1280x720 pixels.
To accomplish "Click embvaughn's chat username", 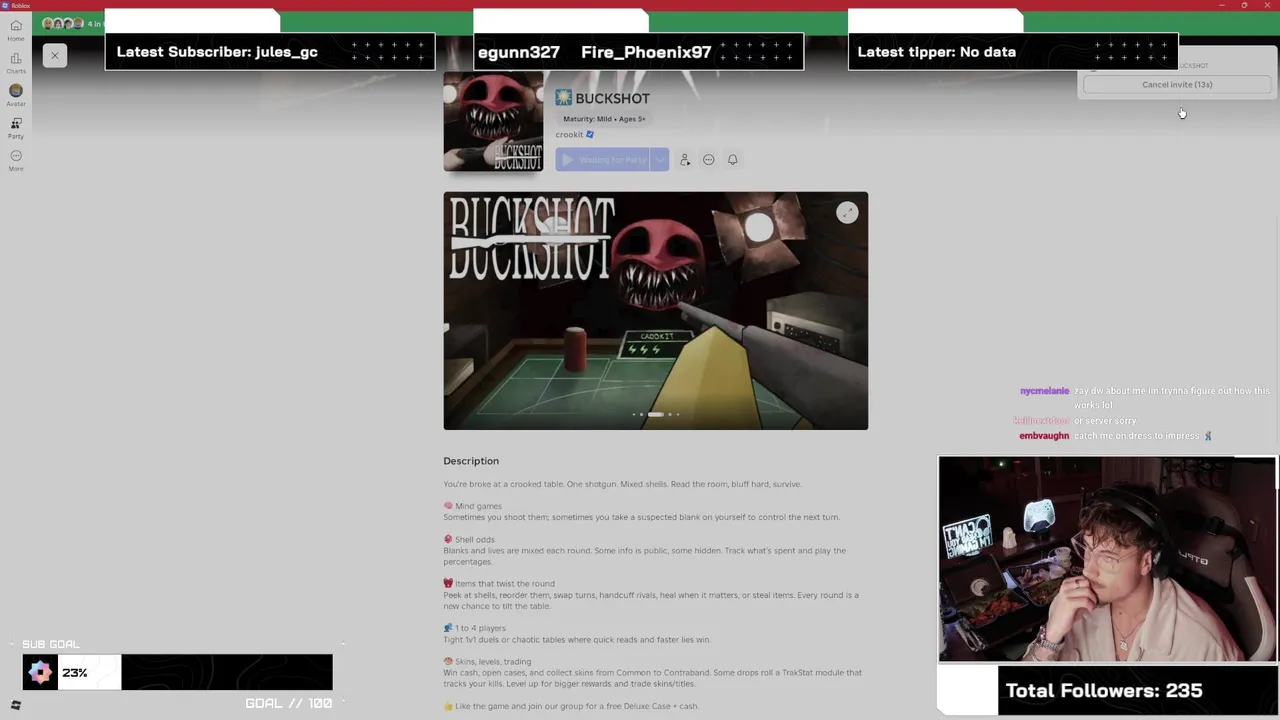I will (x=1044, y=436).
